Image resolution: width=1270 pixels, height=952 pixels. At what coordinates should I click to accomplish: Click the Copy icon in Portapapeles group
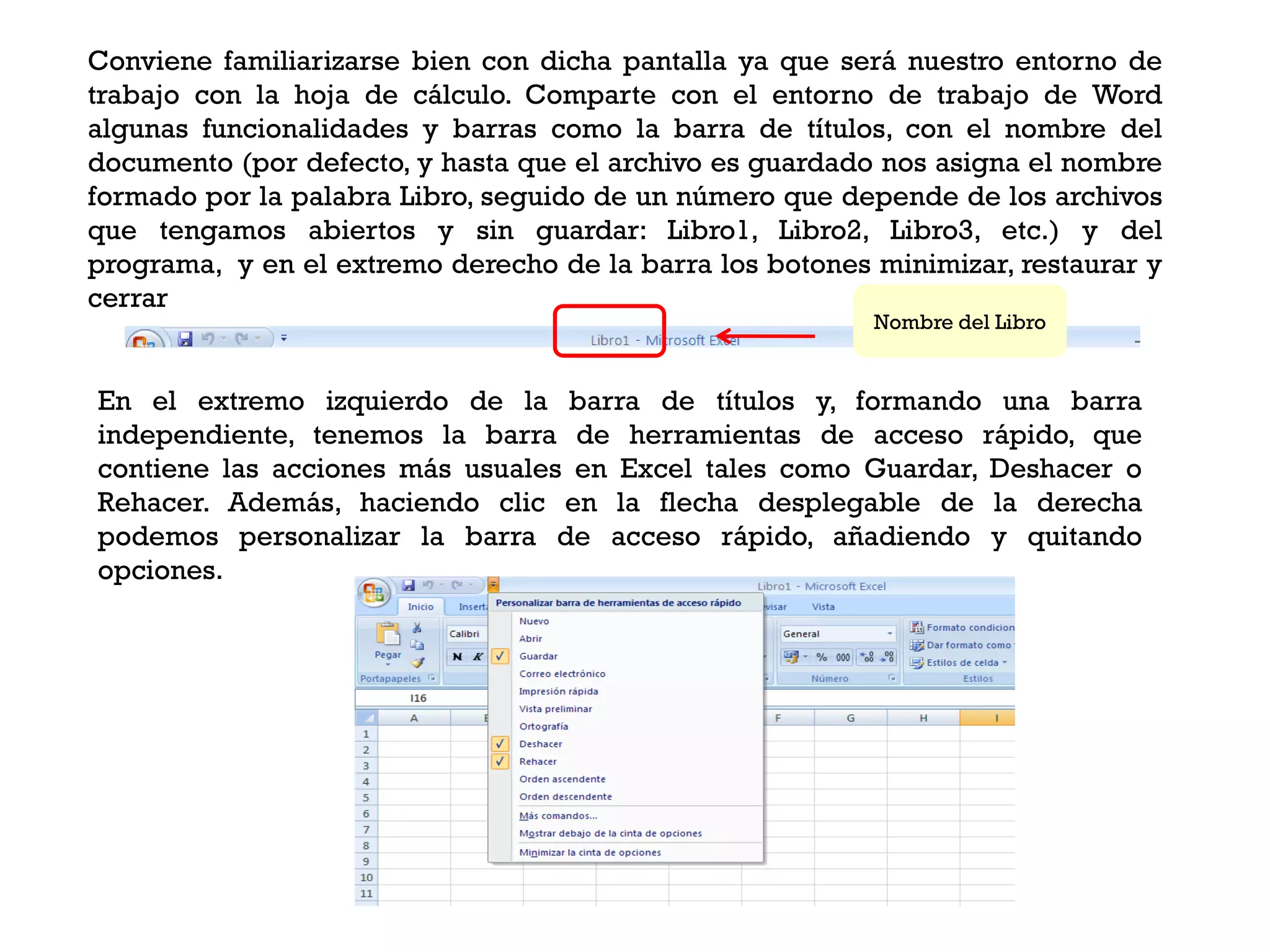tap(417, 645)
